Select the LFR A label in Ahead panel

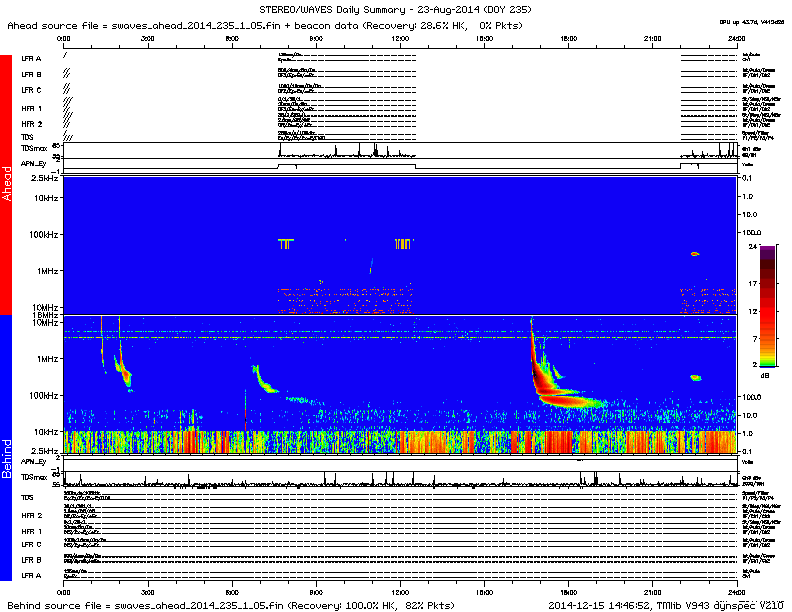coord(31,59)
